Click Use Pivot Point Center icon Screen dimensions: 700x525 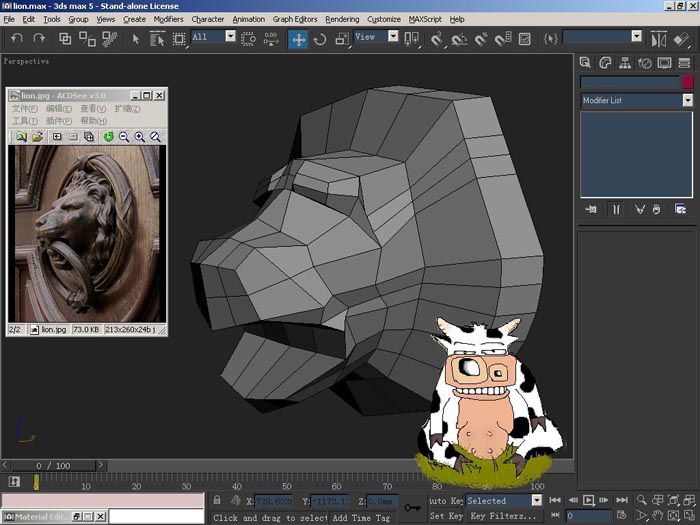pyautogui.click(x=411, y=39)
